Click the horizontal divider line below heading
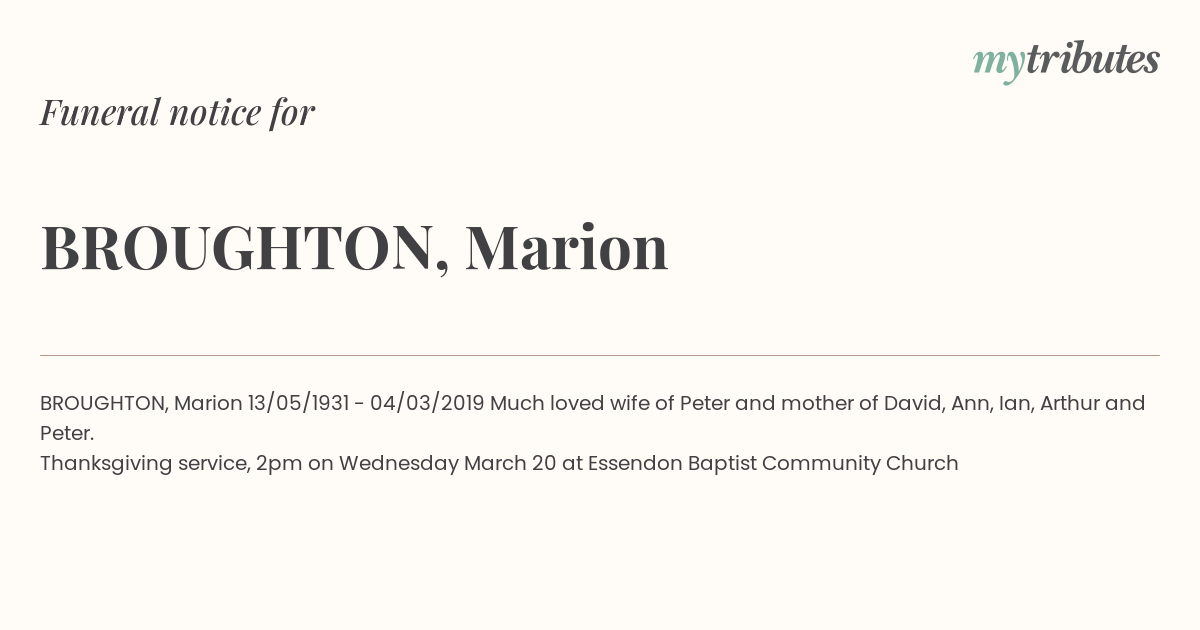 (600, 355)
